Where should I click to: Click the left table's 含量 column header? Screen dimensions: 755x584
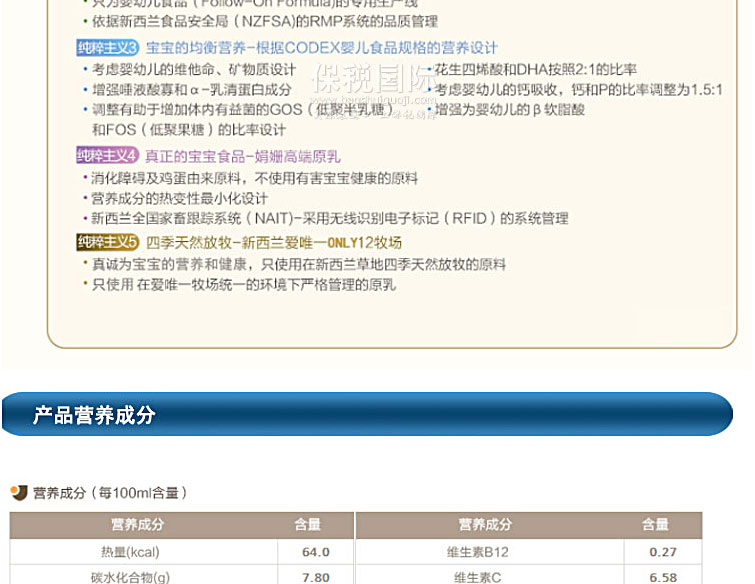(307, 525)
